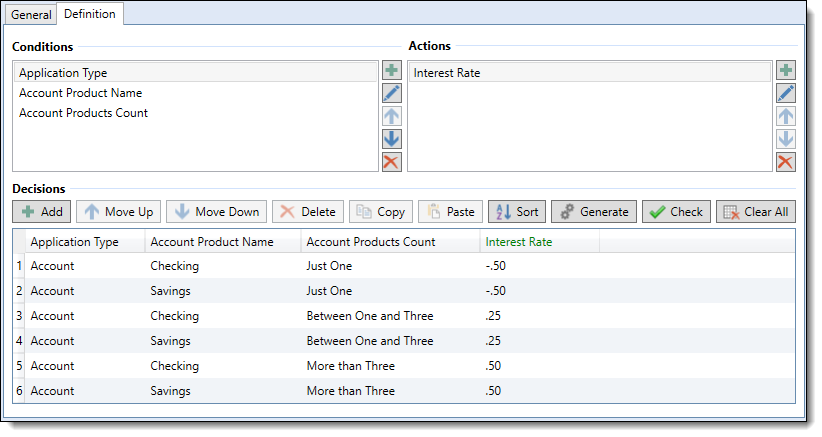This screenshot has height=437, width=822.
Task: Select row 4 number in decisions table
Action: (19, 341)
